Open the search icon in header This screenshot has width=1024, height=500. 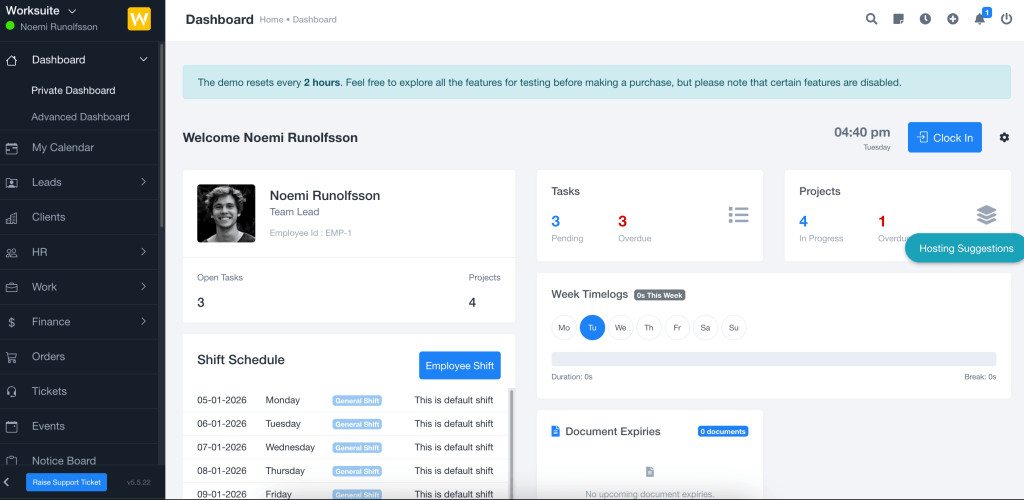click(x=871, y=19)
